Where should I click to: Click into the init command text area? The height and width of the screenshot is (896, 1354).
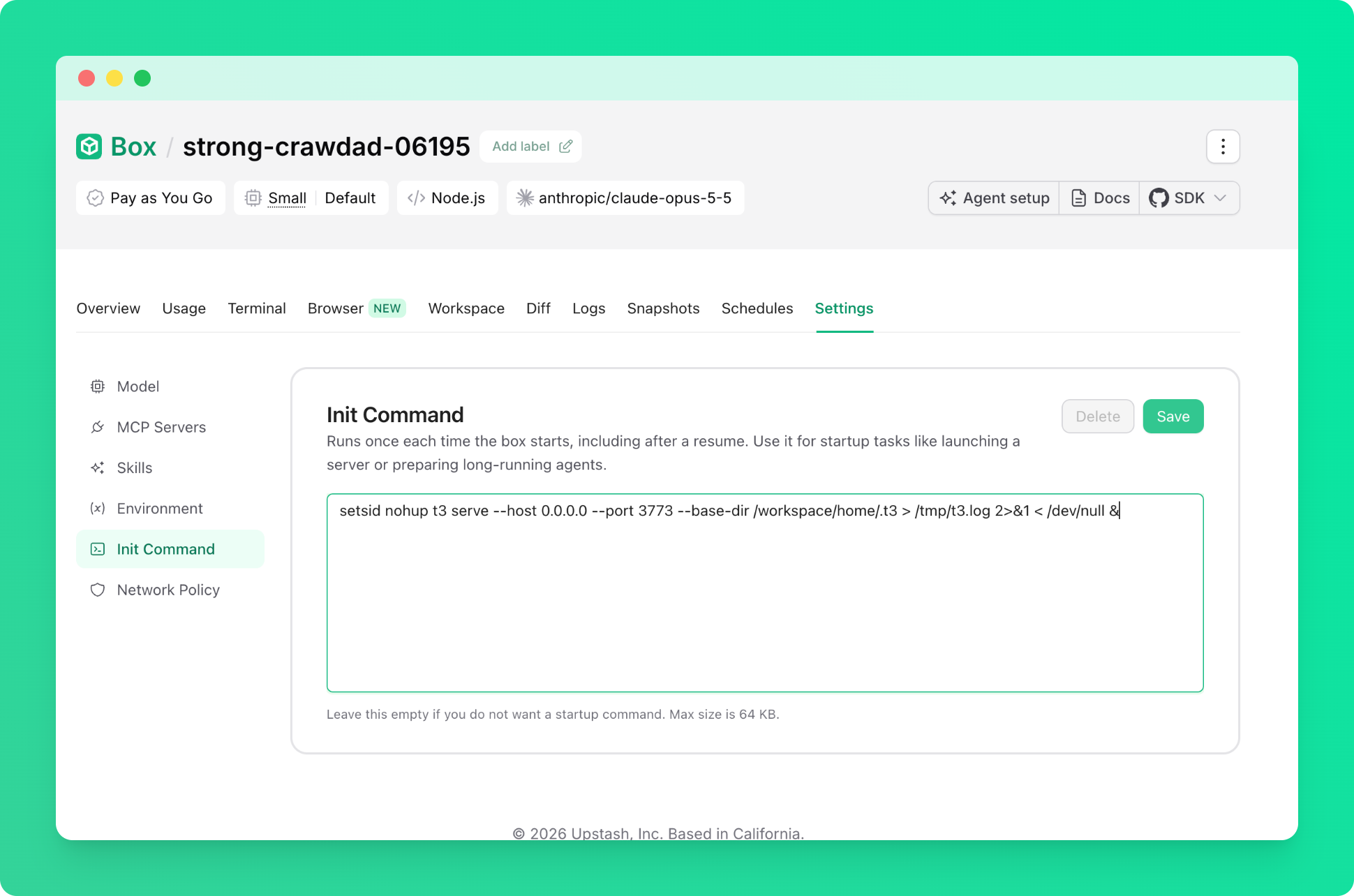765,593
